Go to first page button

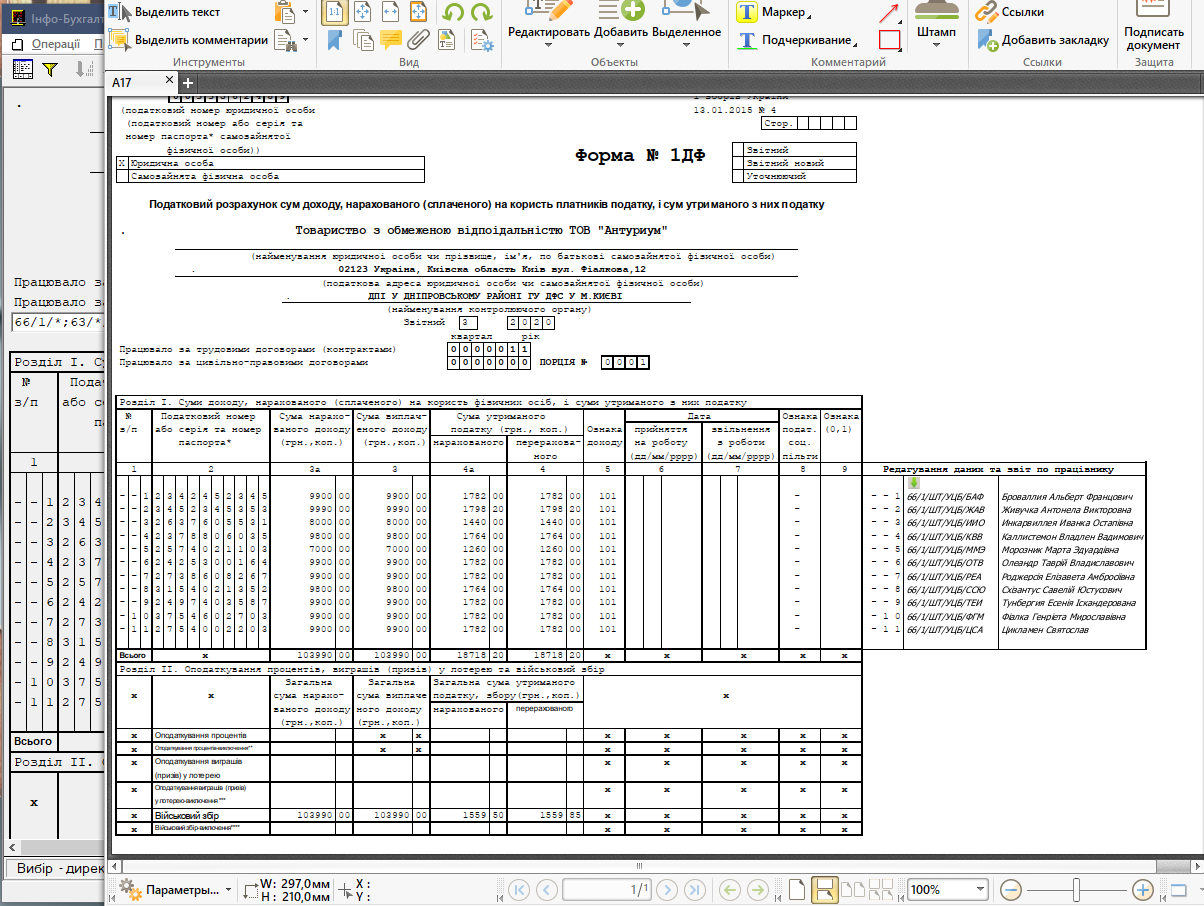click(518, 889)
